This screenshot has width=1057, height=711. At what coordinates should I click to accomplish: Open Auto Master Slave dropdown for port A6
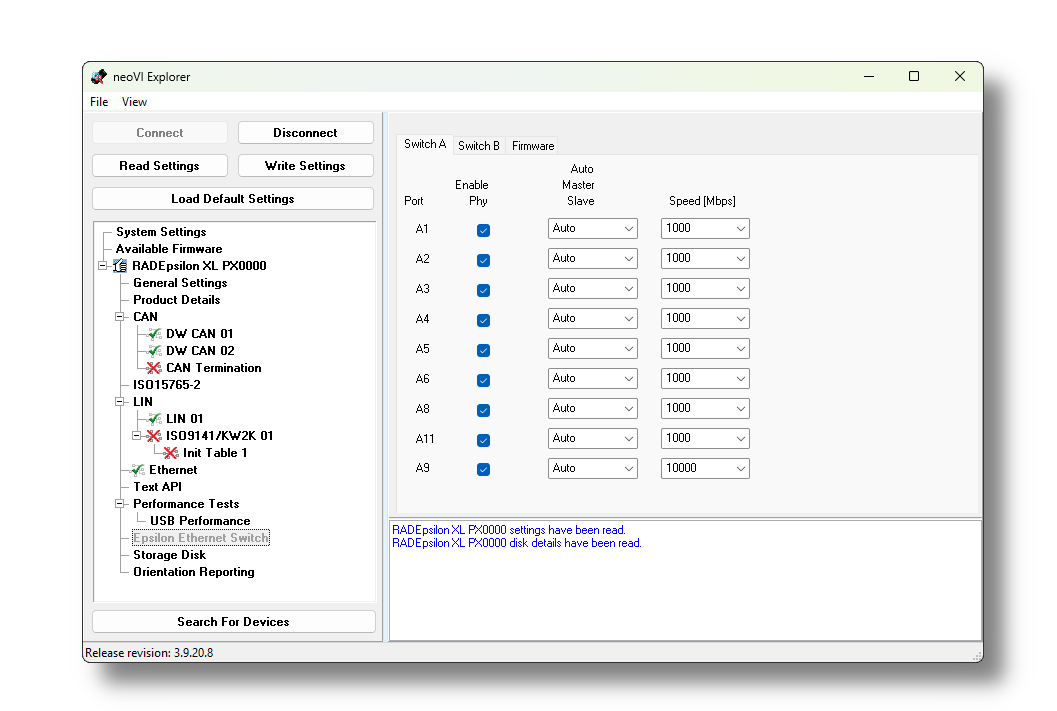[593, 378]
